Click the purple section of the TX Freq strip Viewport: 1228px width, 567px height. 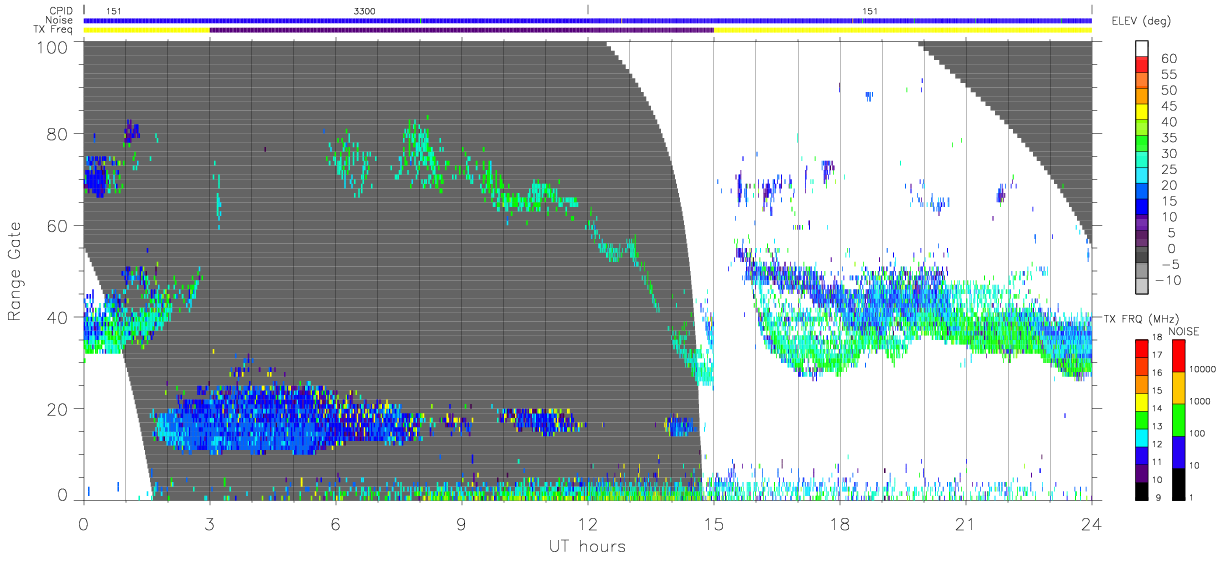click(x=461, y=30)
